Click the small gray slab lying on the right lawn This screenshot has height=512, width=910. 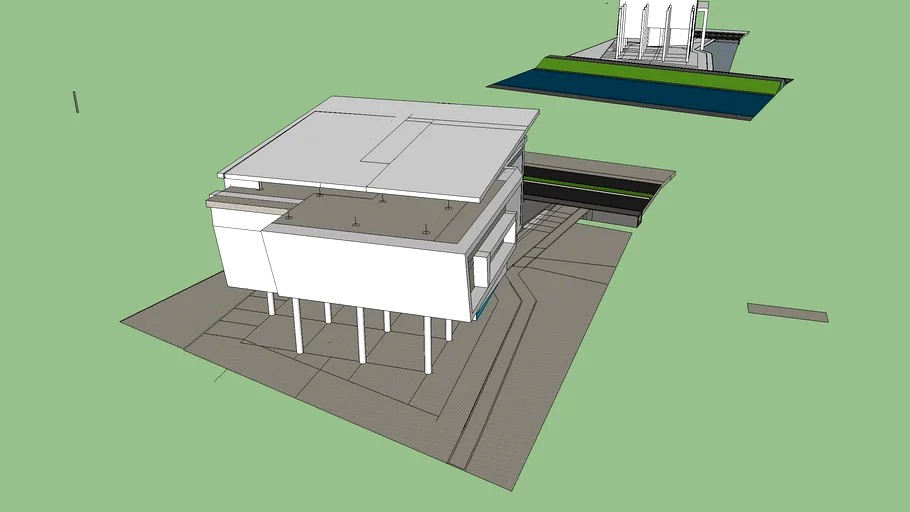[788, 312]
